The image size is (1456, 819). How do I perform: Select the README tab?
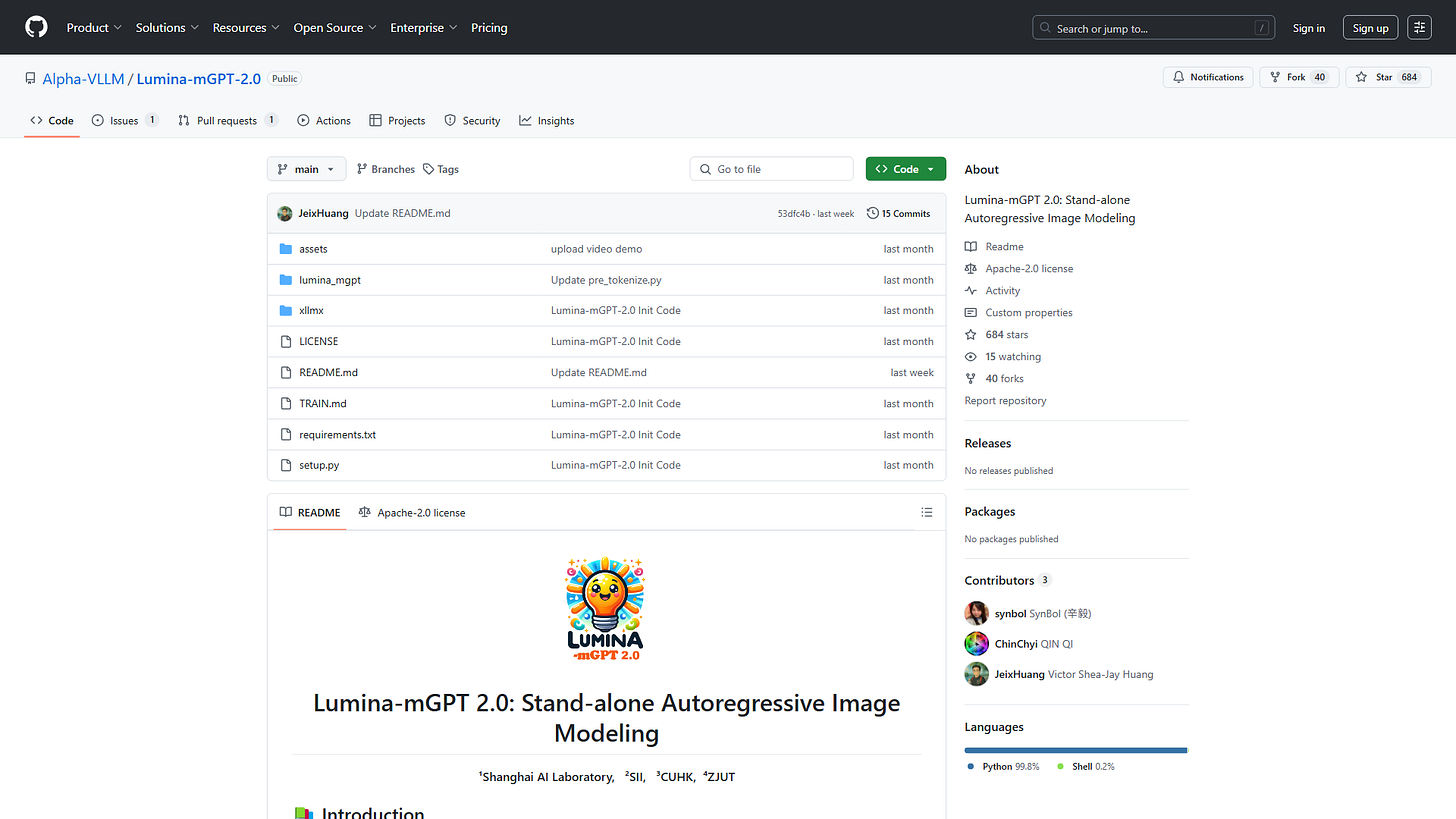[x=310, y=512]
